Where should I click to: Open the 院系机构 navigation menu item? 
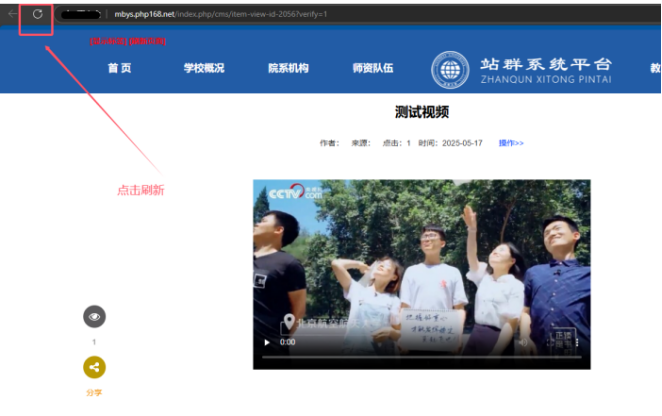(288, 69)
